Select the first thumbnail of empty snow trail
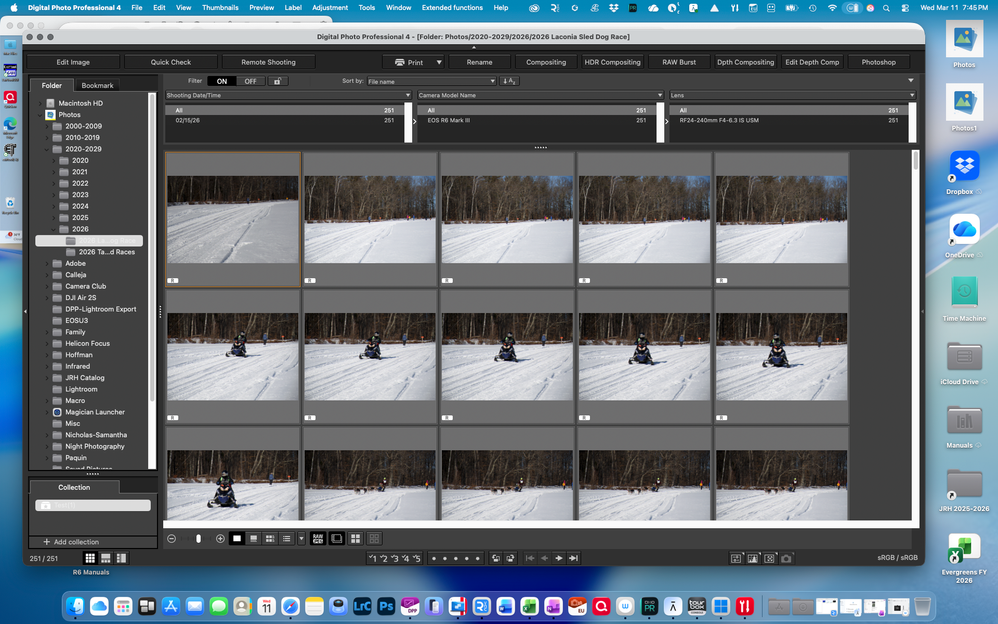The height and width of the screenshot is (624, 998). coord(232,219)
